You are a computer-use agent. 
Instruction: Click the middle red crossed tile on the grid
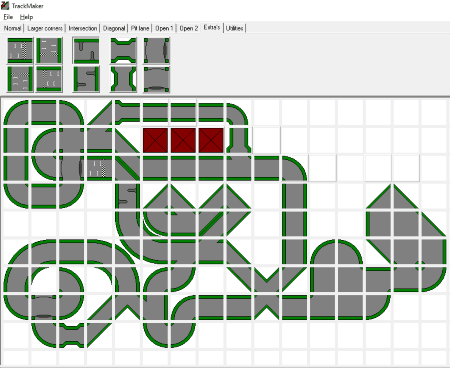pyautogui.click(x=183, y=140)
